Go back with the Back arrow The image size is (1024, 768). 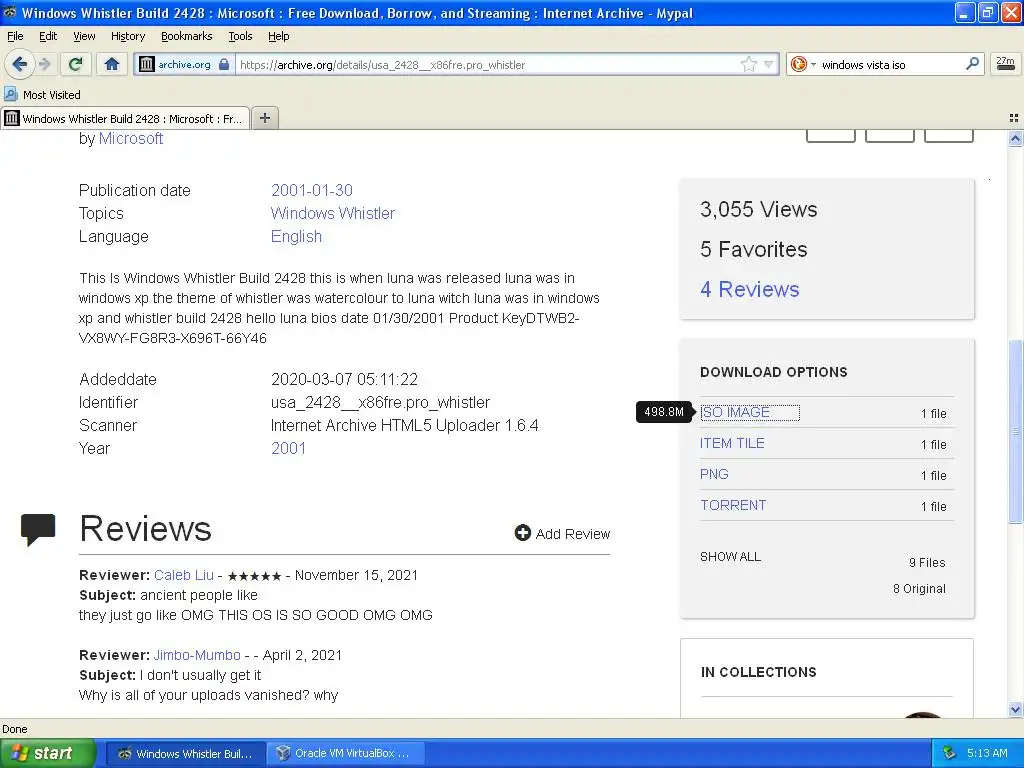(19, 64)
